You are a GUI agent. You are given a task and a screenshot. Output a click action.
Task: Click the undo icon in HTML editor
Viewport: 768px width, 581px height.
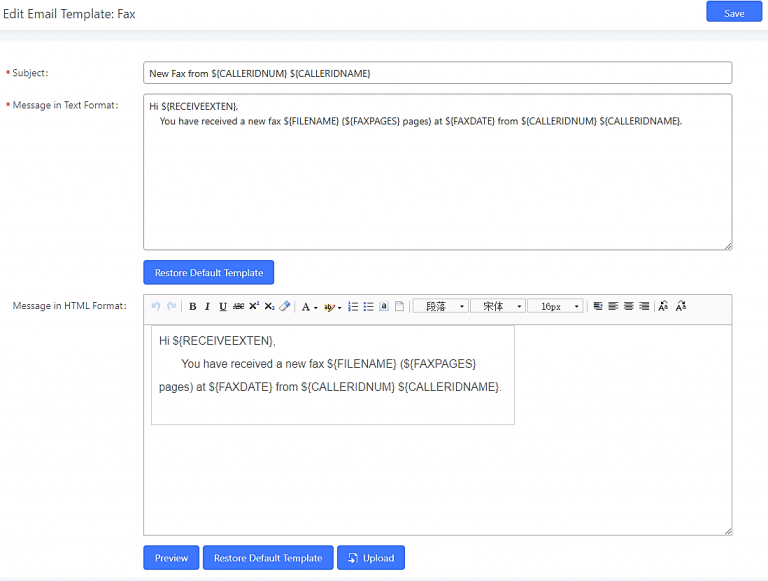(x=156, y=306)
